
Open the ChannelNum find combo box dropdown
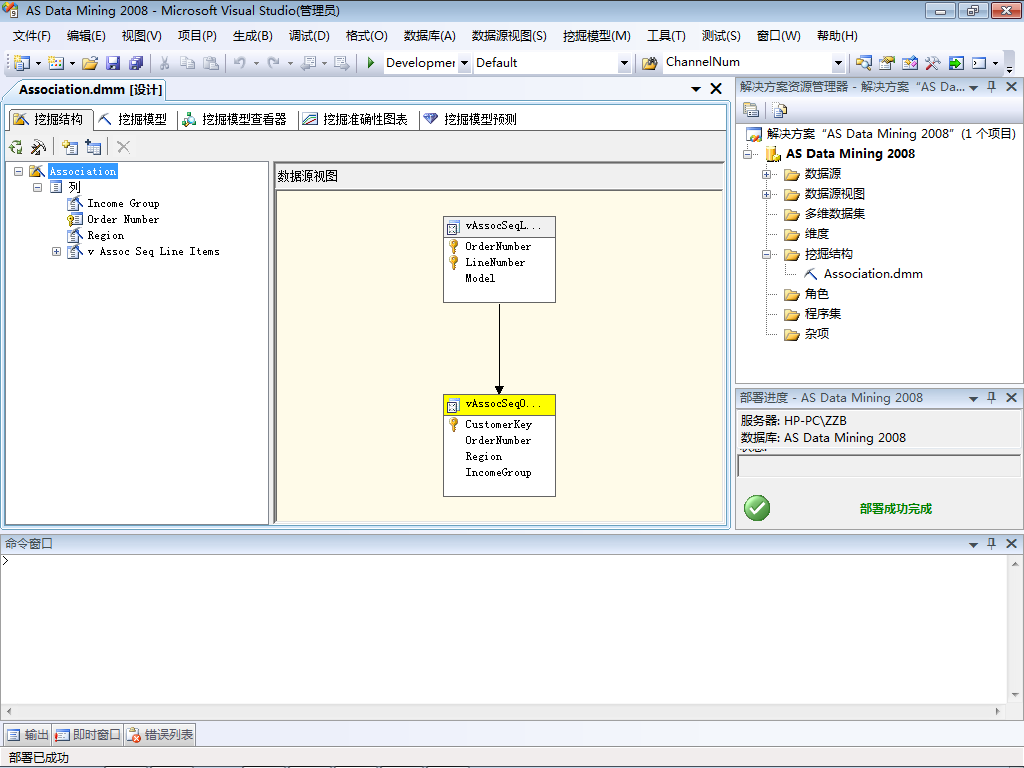[x=839, y=63]
